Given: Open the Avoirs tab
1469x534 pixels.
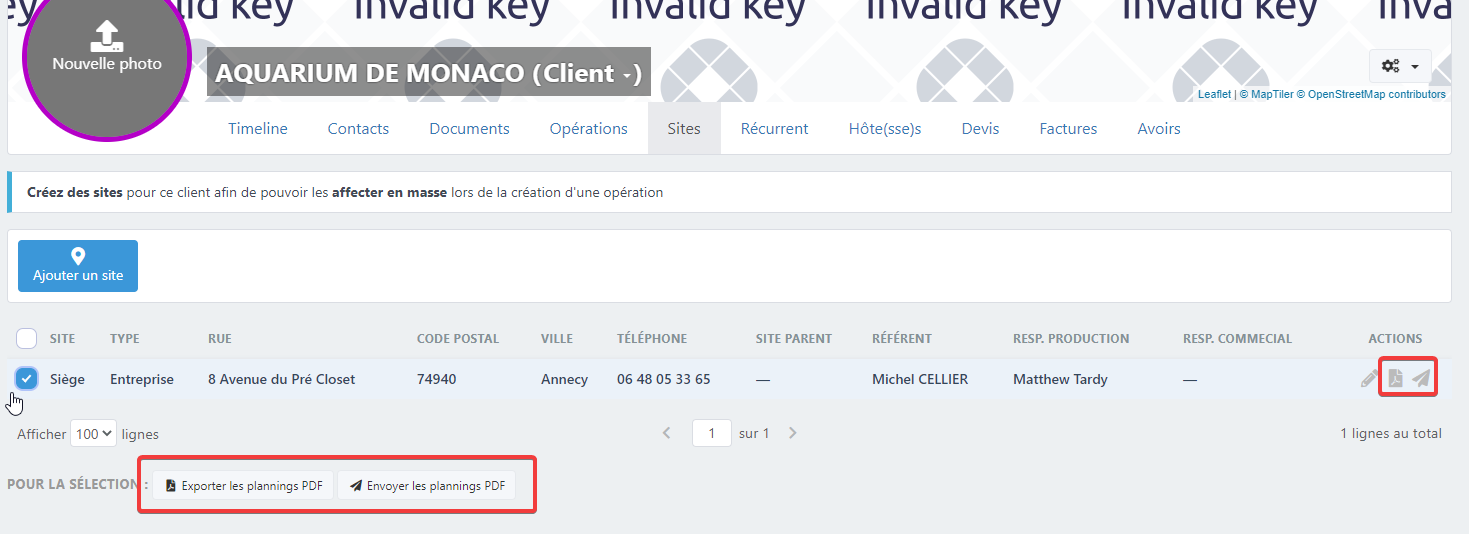Looking at the screenshot, I should click(1159, 129).
